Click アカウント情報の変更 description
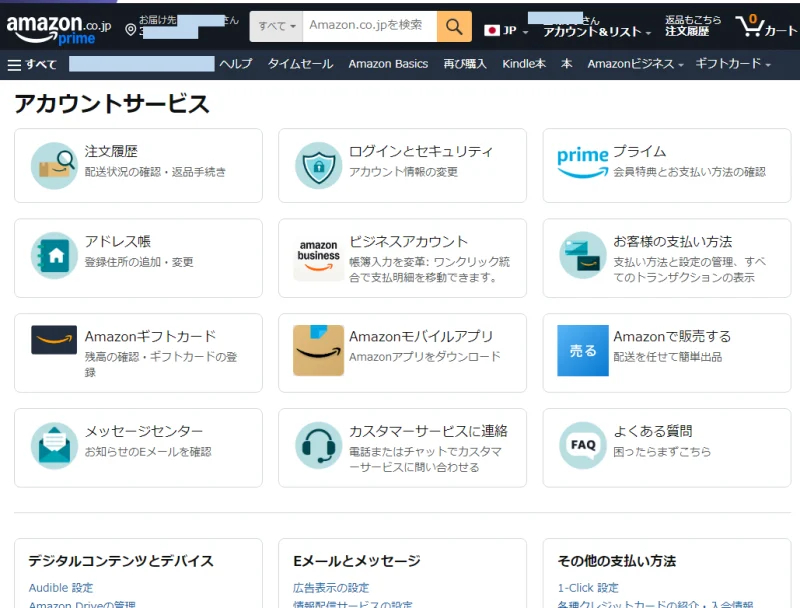This screenshot has width=800, height=608. pos(404,172)
